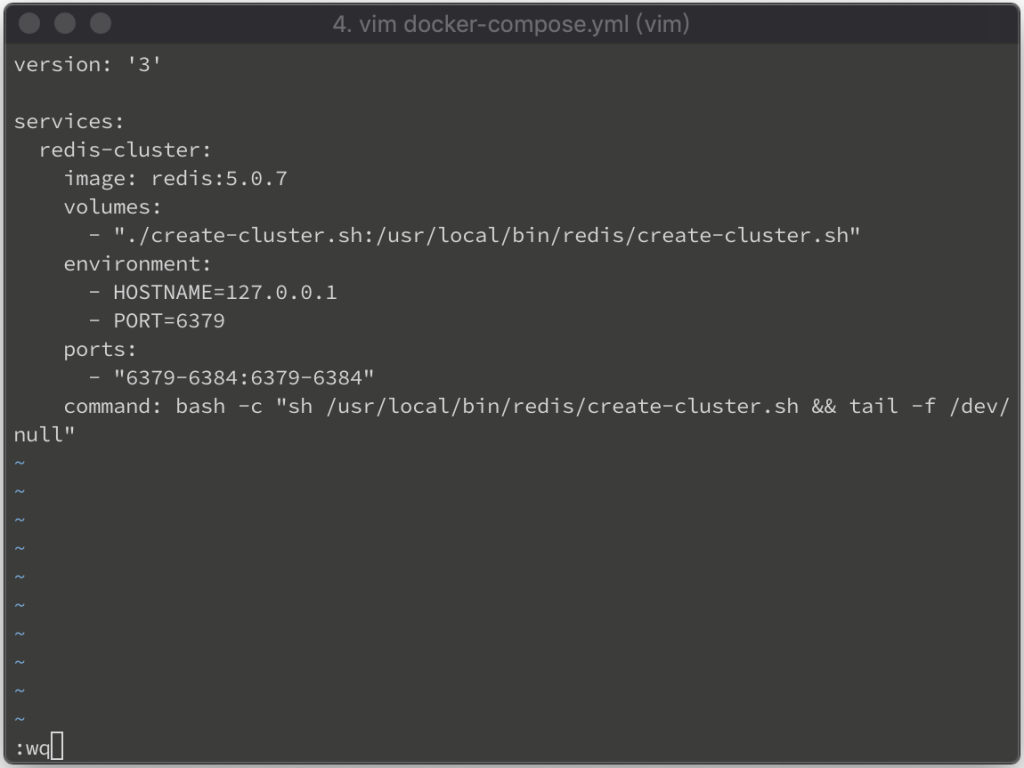
Task: Click the tail -f text in command
Action: (x=893, y=407)
